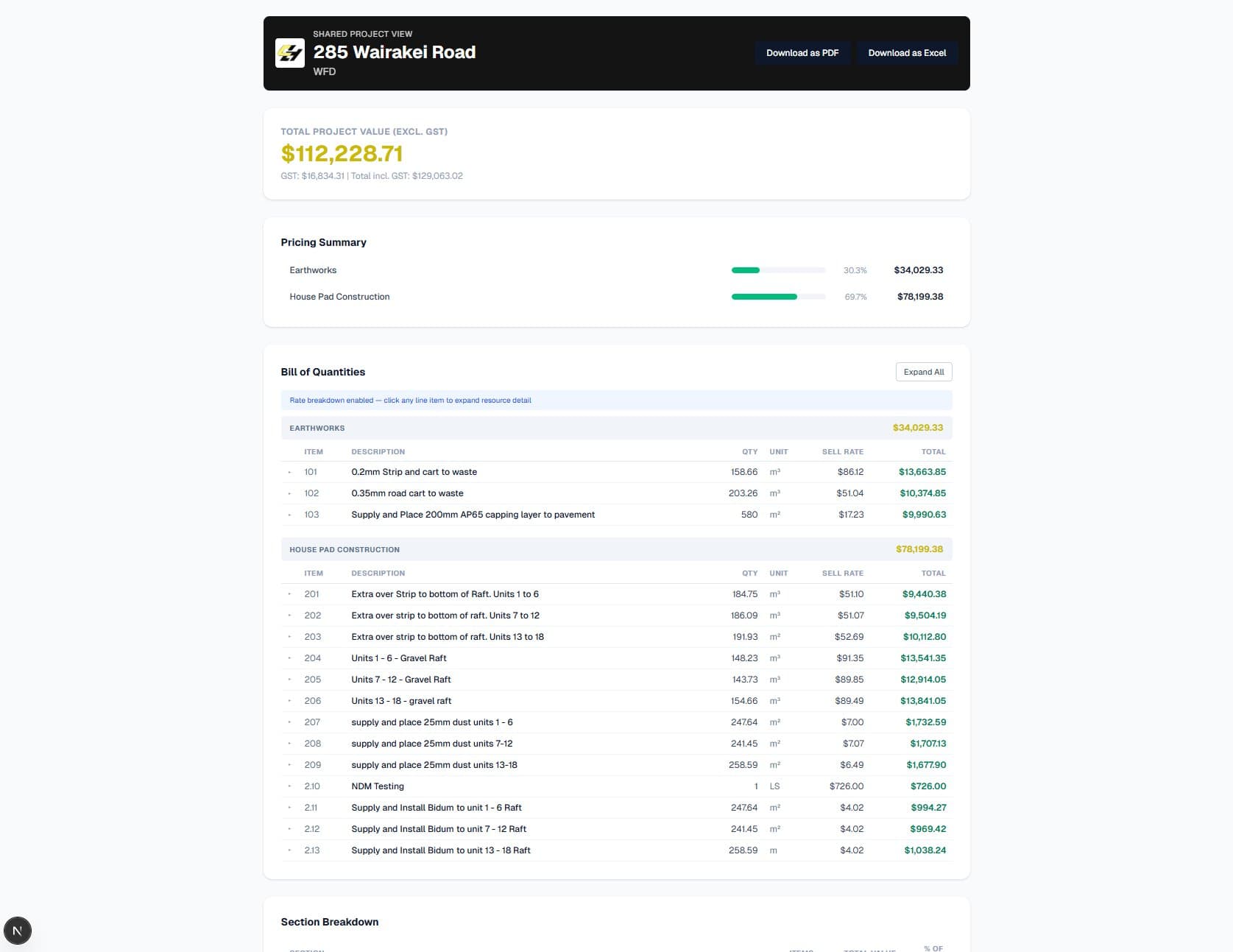The height and width of the screenshot is (952, 1233).
Task: Click total $12,914.05 for item 205
Action: (x=923, y=680)
